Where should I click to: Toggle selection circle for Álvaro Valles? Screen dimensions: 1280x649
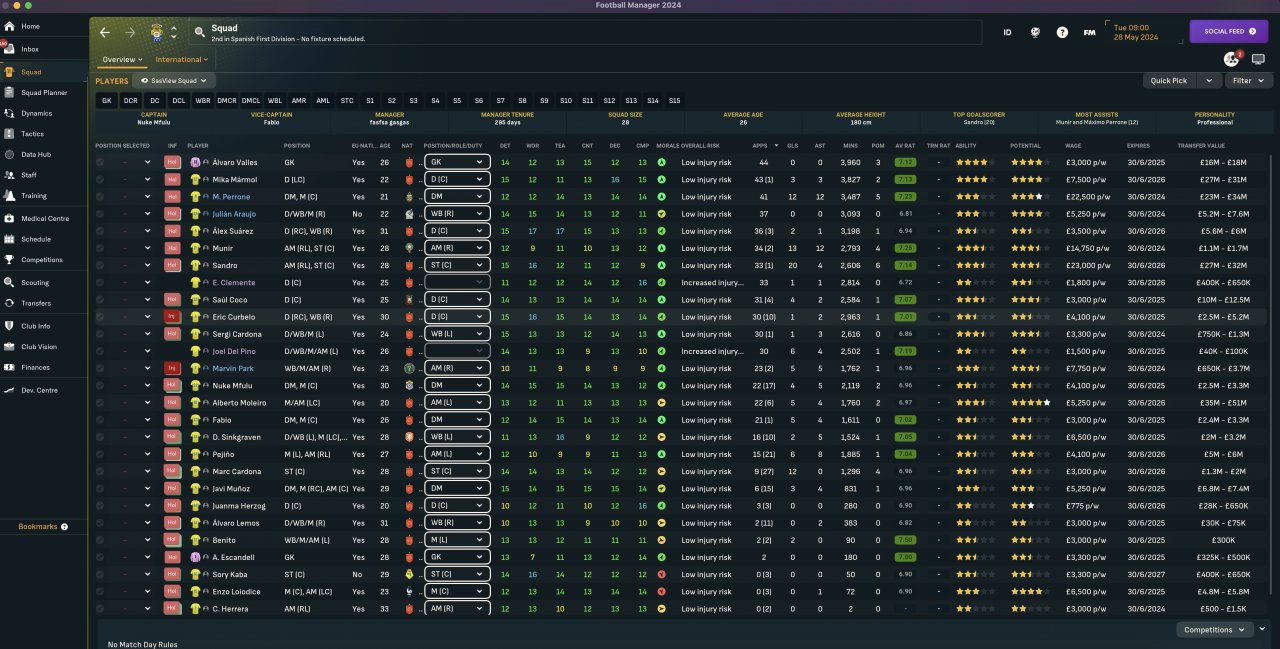[100, 162]
